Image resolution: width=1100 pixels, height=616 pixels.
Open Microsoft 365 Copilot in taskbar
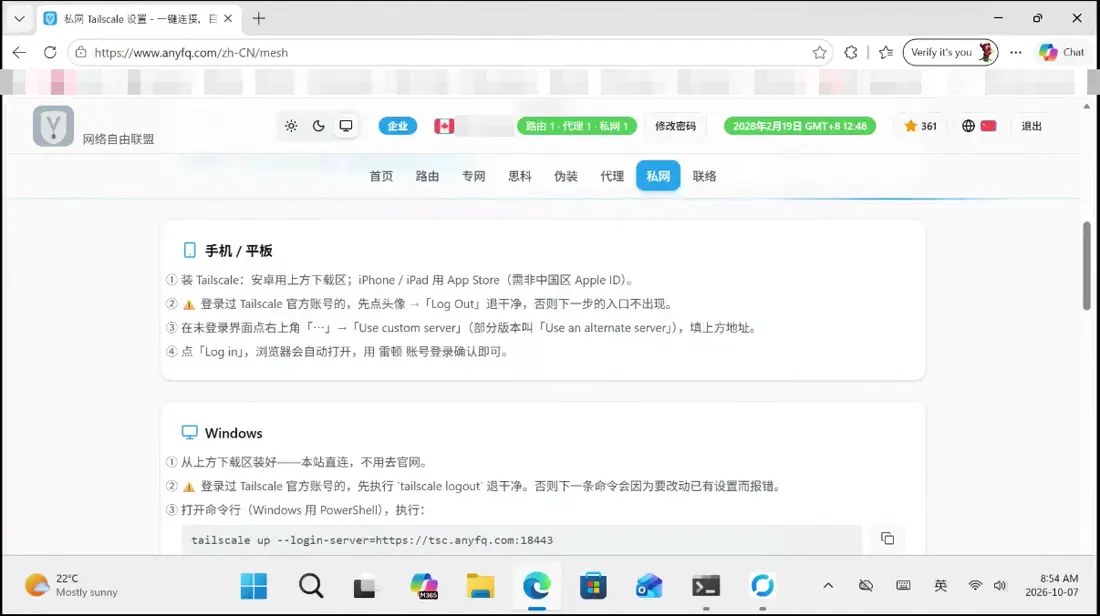[424, 586]
